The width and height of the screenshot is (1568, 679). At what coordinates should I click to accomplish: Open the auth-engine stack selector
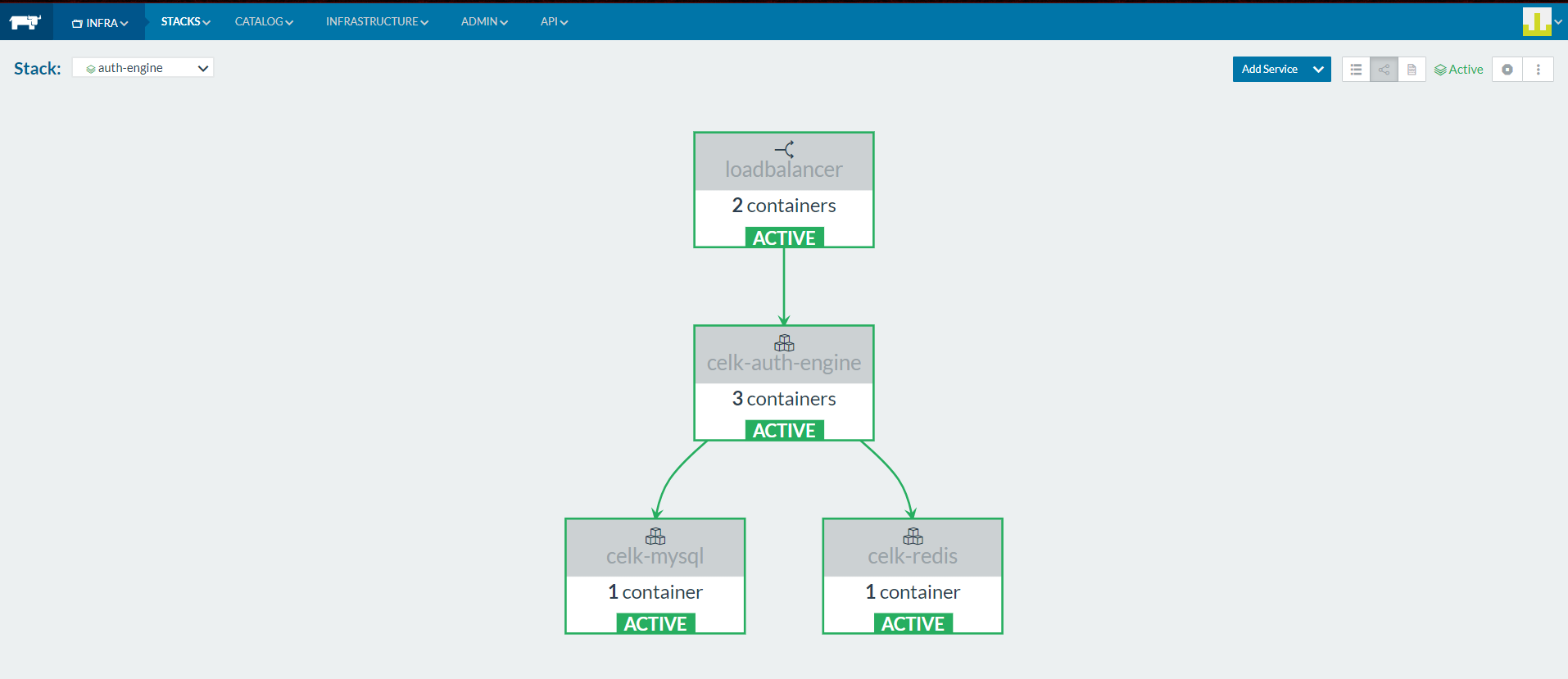point(143,67)
